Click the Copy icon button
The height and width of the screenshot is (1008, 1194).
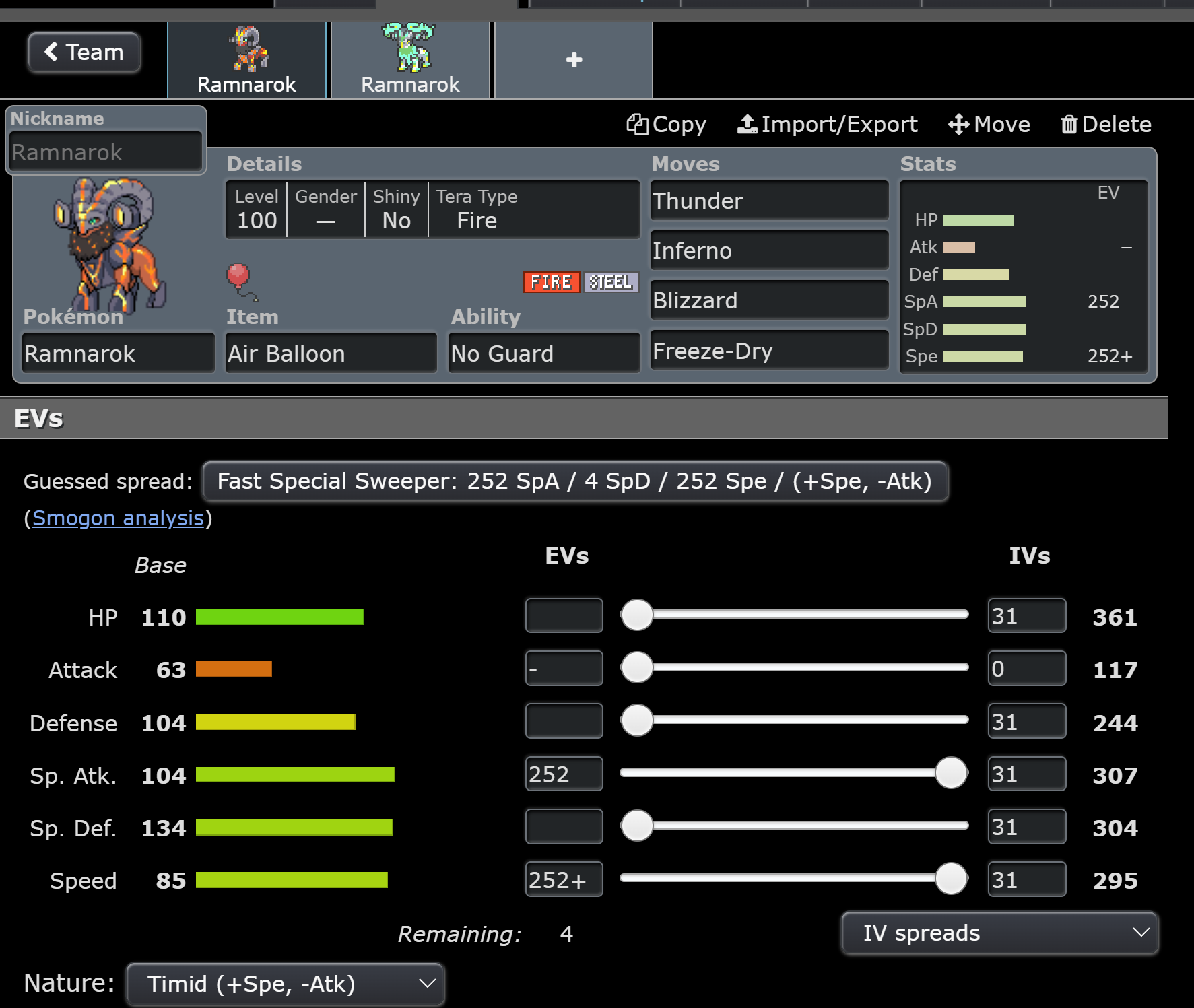point(667,125)
